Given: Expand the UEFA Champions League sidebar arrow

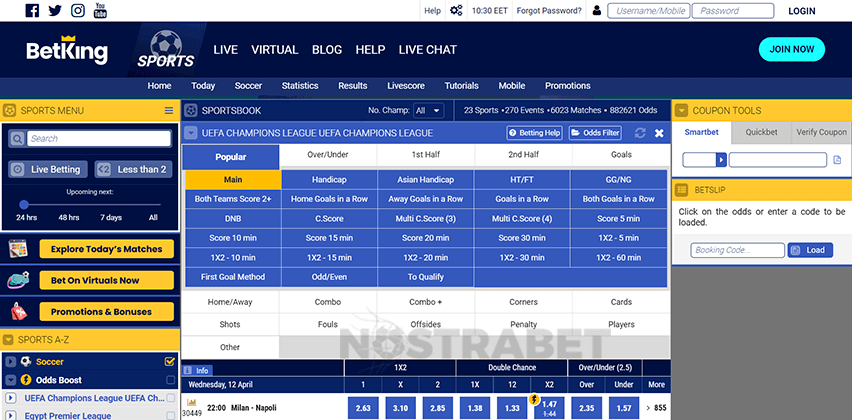Looking at the screenshot, I should coord(10,398).
